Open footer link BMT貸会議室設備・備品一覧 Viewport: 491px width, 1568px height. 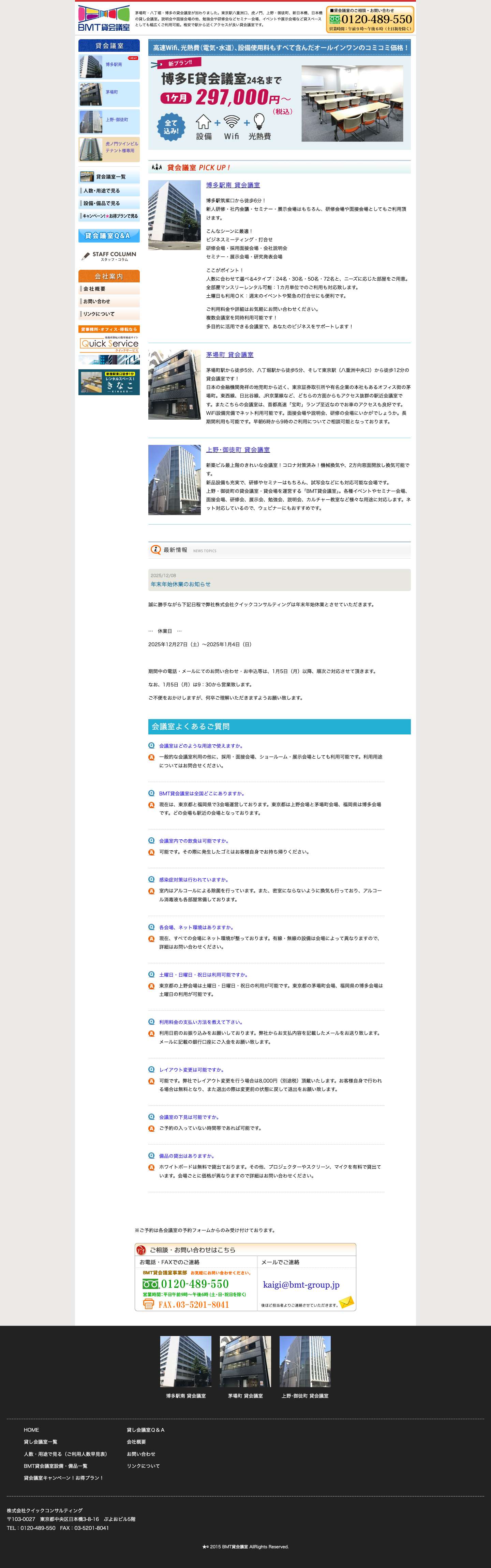(56, 1466)
